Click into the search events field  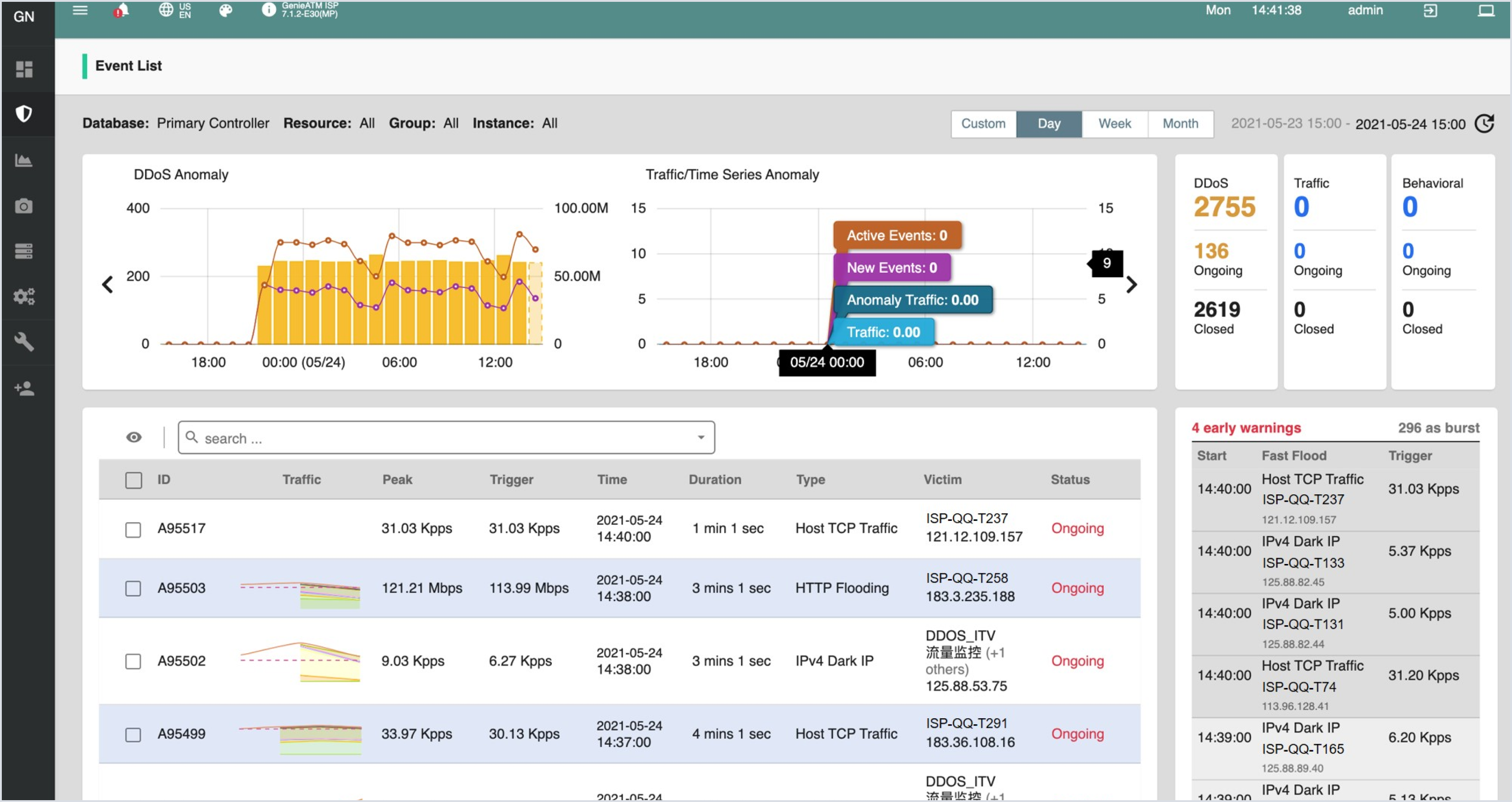click(x=446, y=438)
